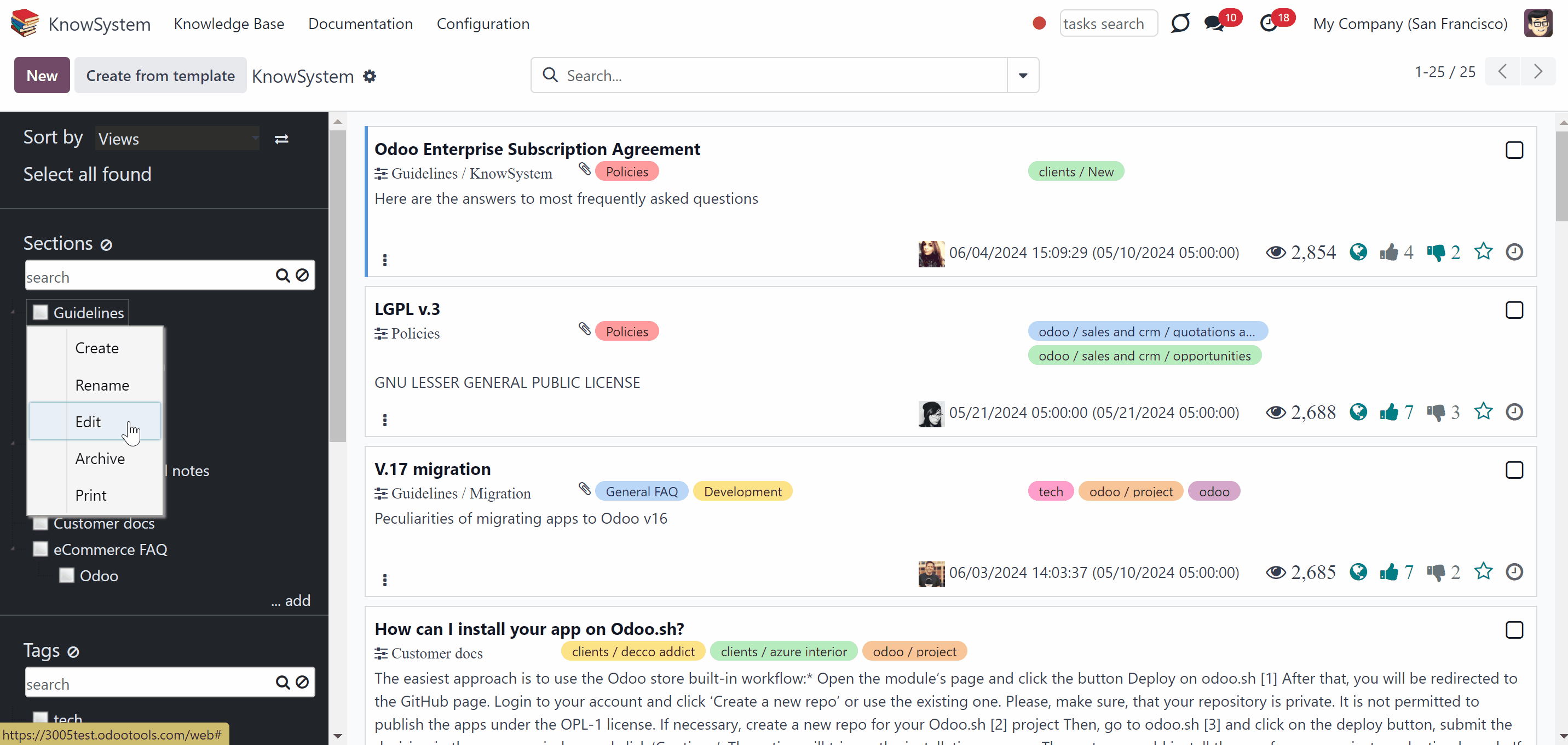1568x745 pixels.
Task: Open the Configuration menu
Action: [483, 24]
